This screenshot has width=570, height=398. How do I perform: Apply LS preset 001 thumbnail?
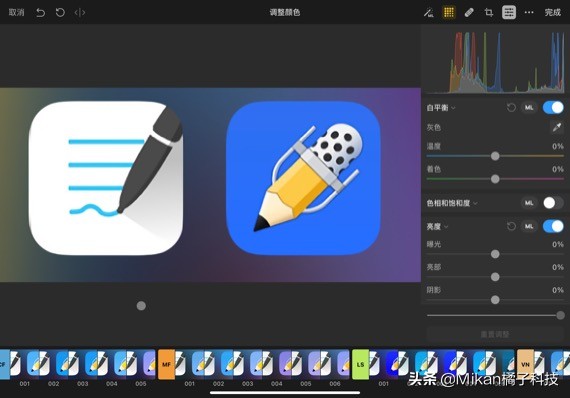(384, 364)
